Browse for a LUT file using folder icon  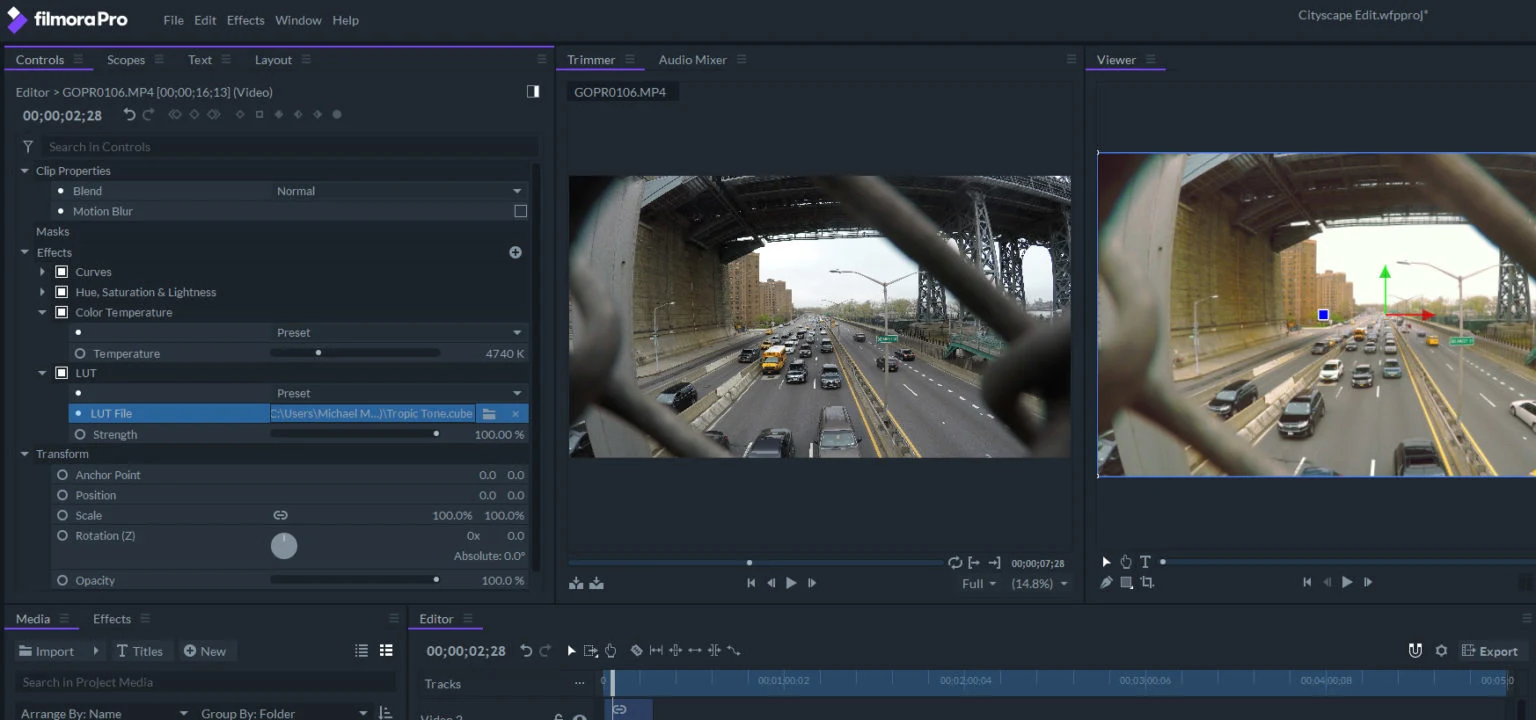click(x=489, y=414)
